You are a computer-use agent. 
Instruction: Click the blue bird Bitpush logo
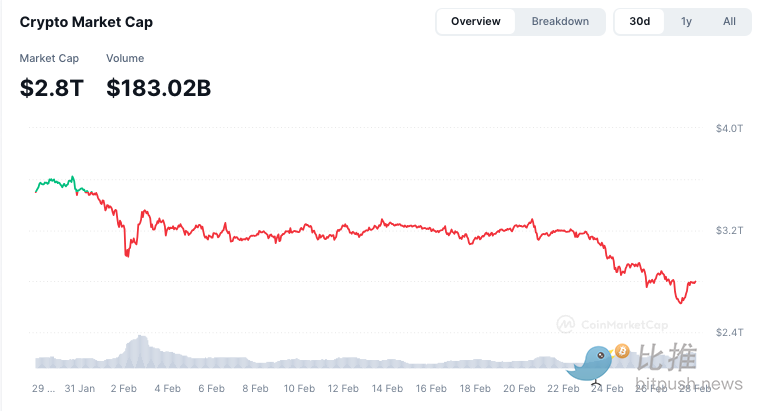point(591,365)
